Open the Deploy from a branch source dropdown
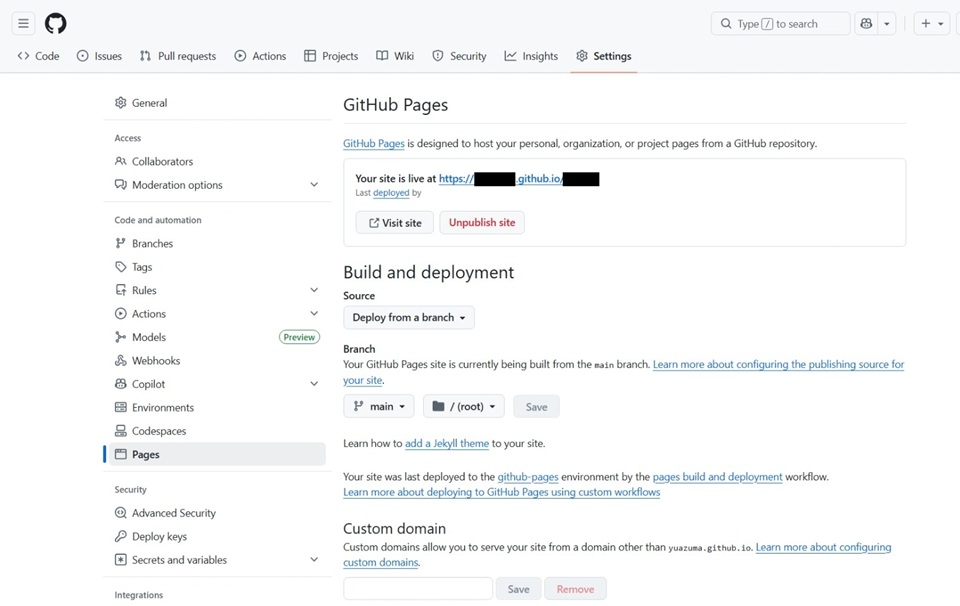The image size is (960, 606). tap(408, 317)
